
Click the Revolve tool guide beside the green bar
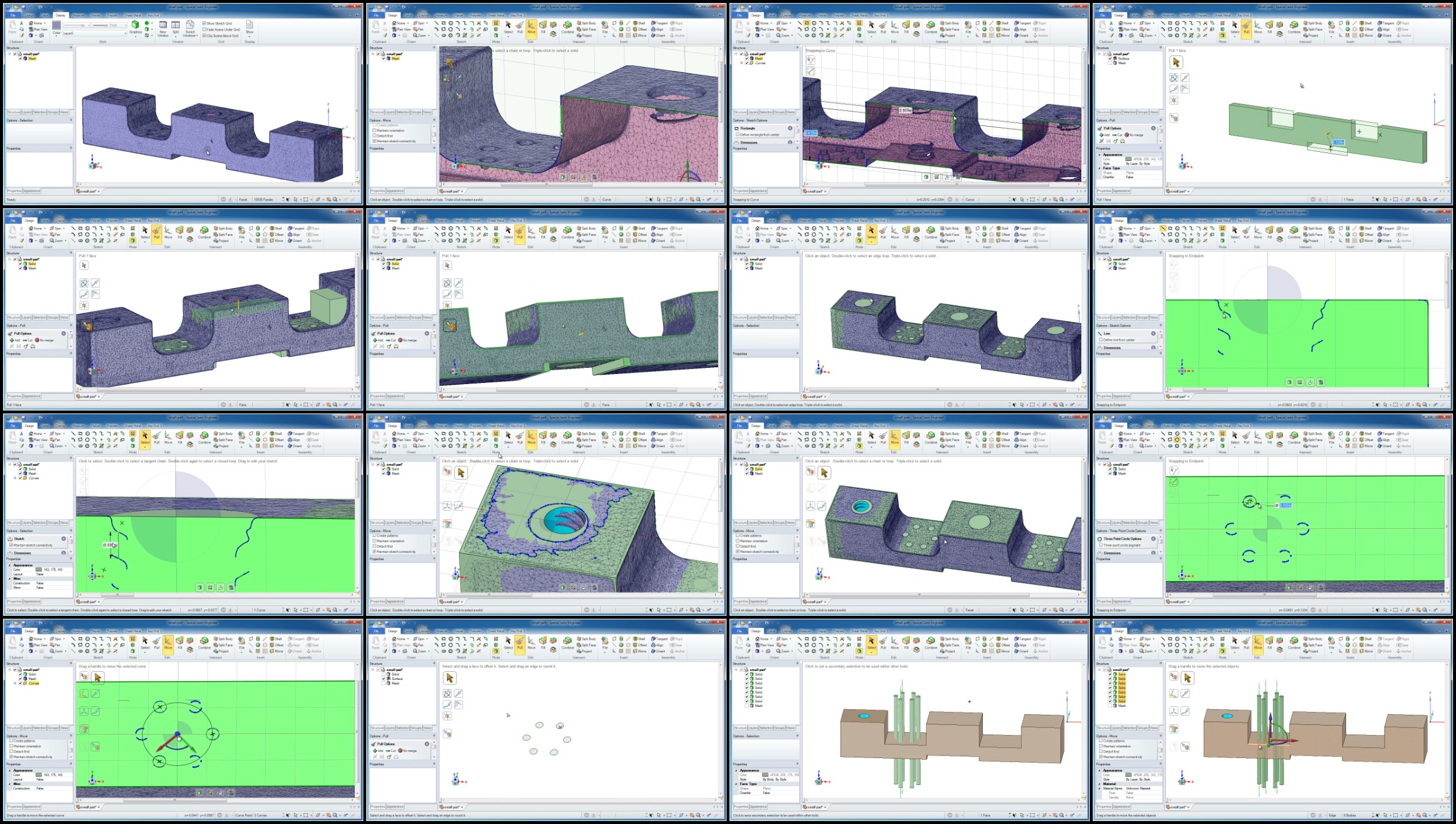[x=1174, y=78]
